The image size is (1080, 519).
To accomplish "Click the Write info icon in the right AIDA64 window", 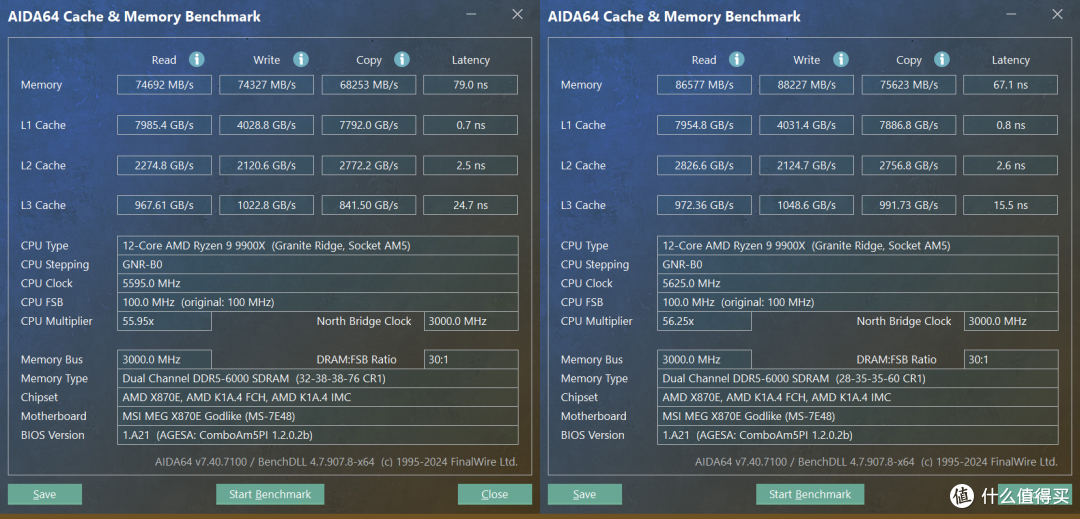I will click(840, 59).
